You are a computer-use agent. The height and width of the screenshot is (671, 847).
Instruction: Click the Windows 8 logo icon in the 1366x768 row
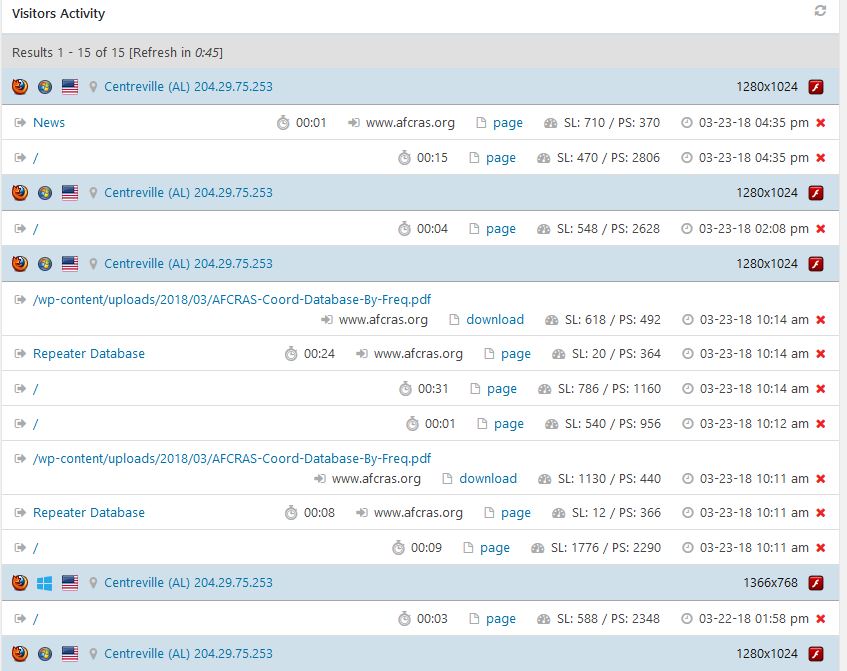tap(45, 582)
